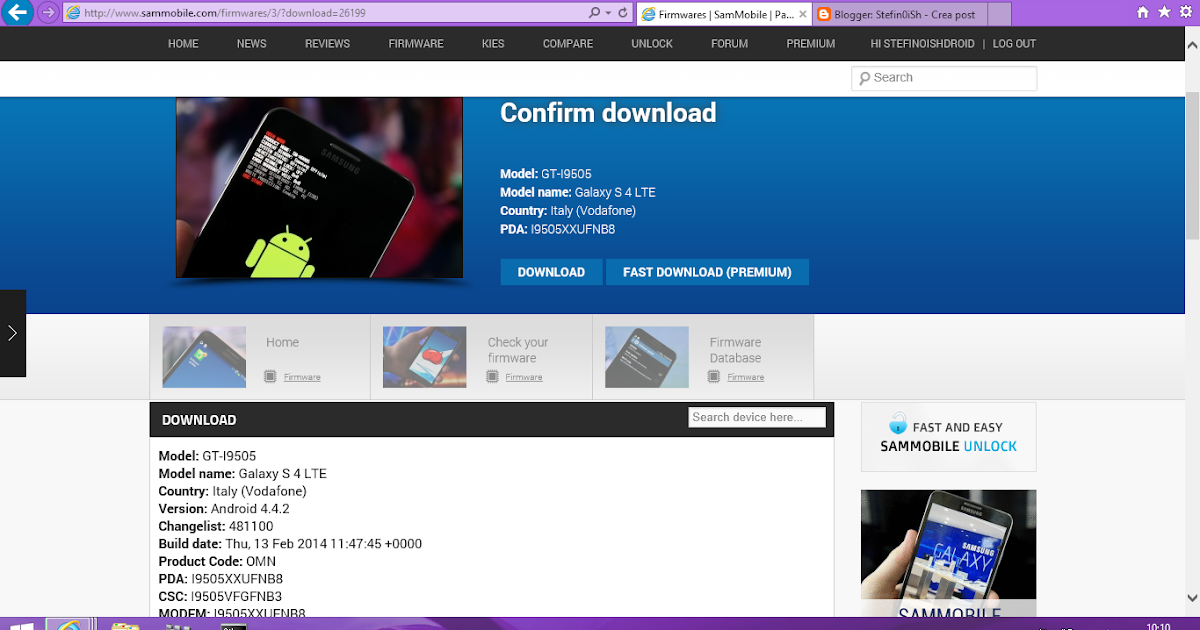Viewport: 1200px width, 630px height.
Task: Click the Home card title text
Action: pos(282,342)
